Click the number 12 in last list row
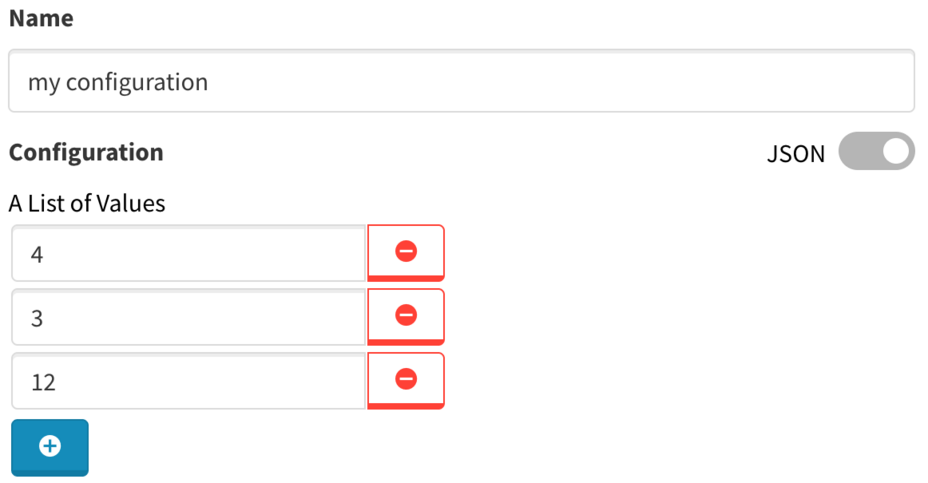This screenshot has width=928, height=483. [43, 382]
